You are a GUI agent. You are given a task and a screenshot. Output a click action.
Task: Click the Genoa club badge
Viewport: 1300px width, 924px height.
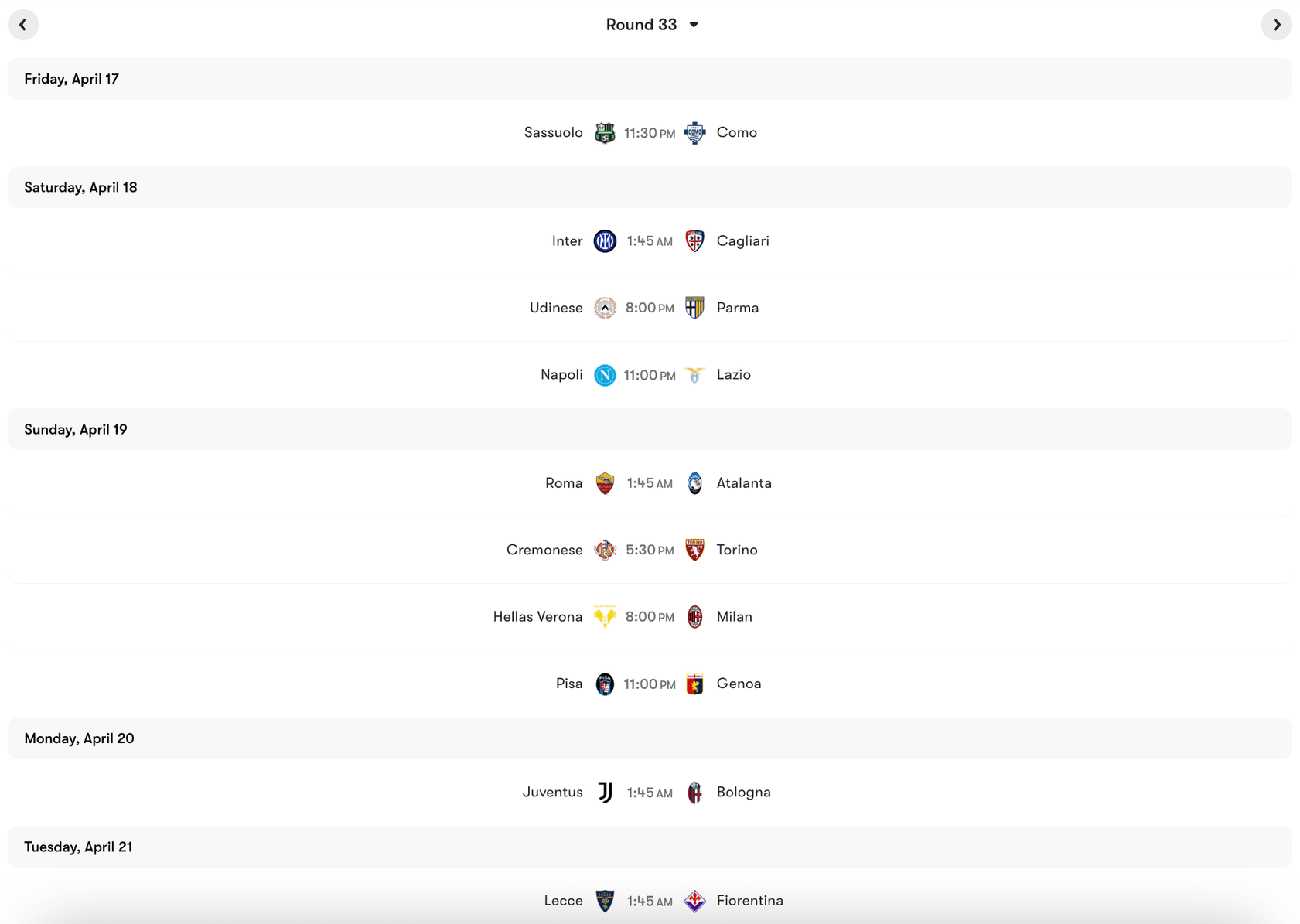[694, 684]
